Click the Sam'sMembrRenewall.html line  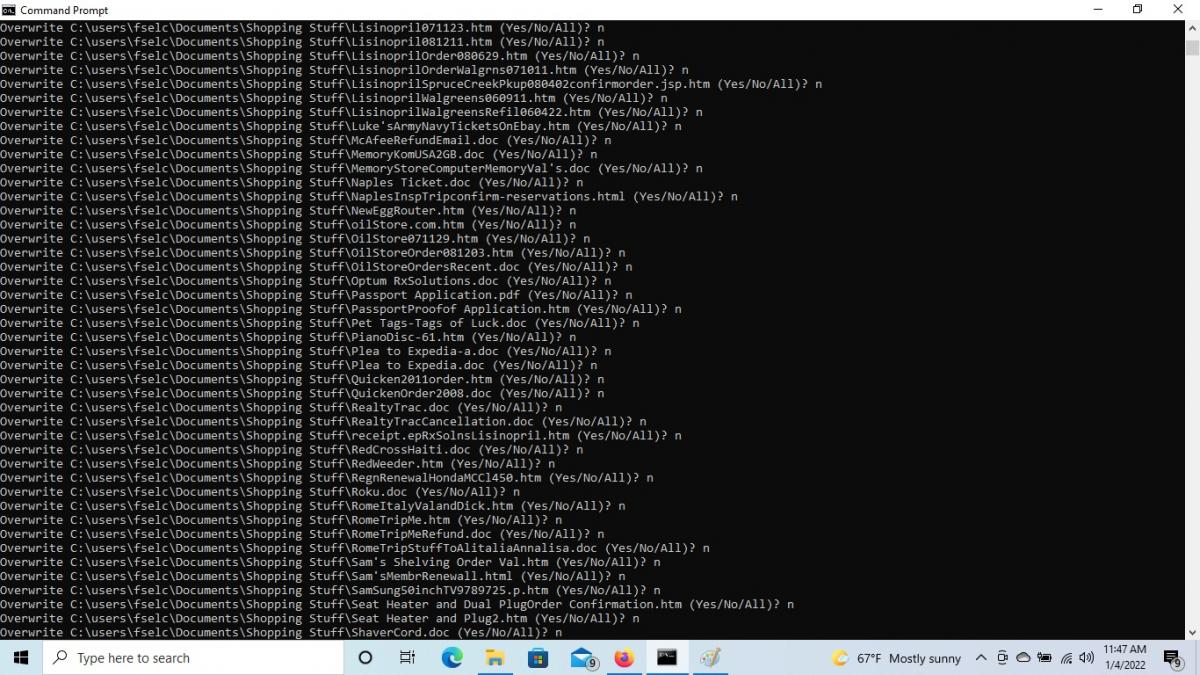313,575
